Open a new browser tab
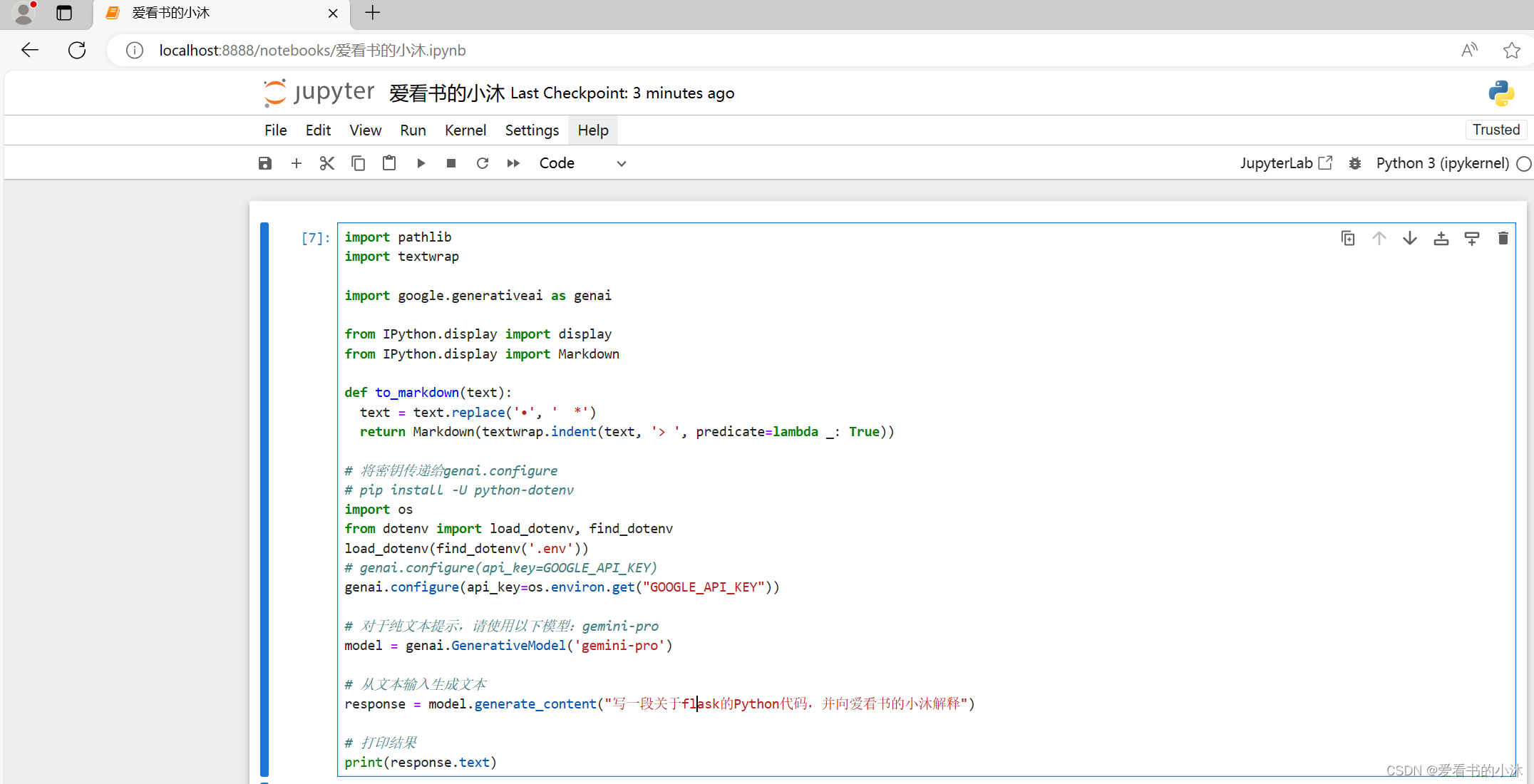Viewport: 1534px width, 784px height. coord(373,13)
